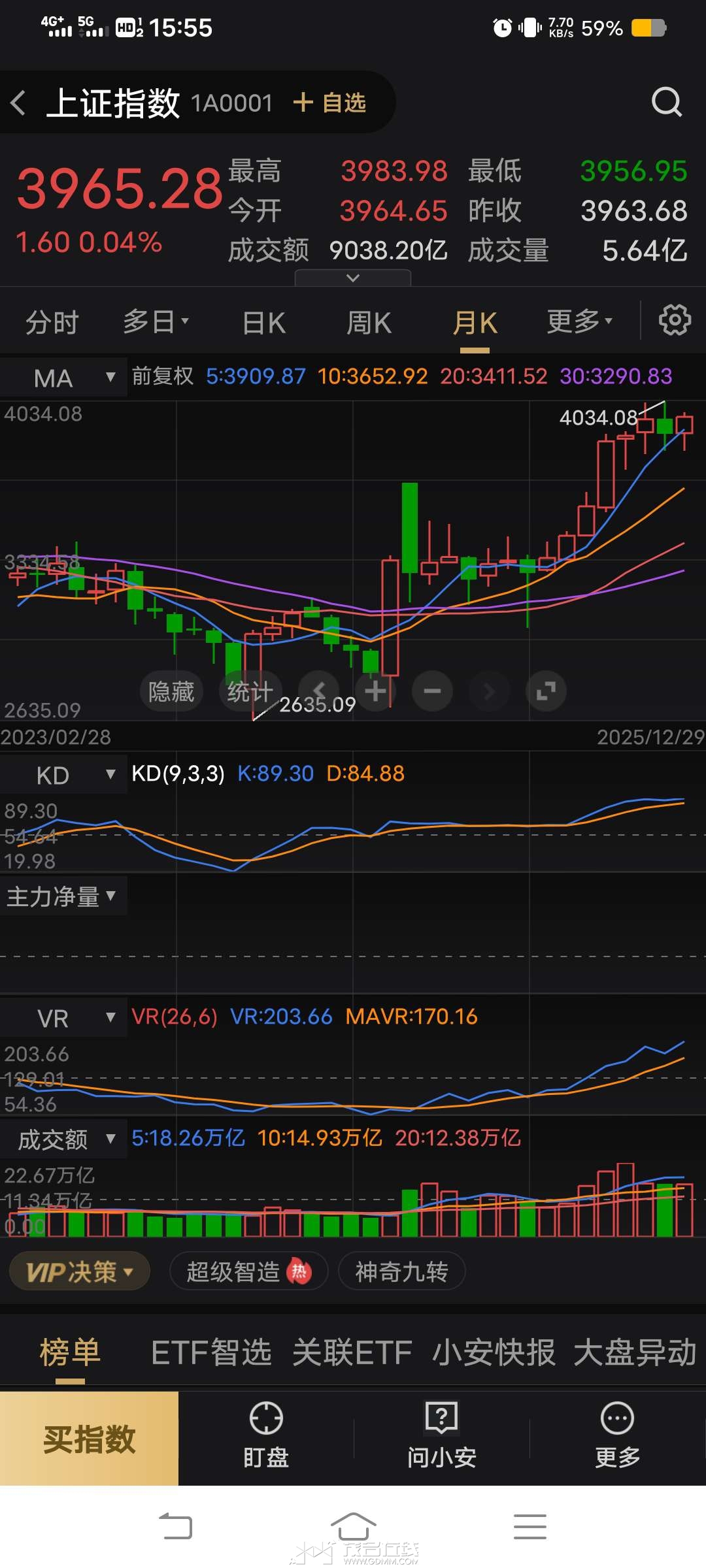
Task: Open search with the magnifier icon
Action: (x=666, y=102)
